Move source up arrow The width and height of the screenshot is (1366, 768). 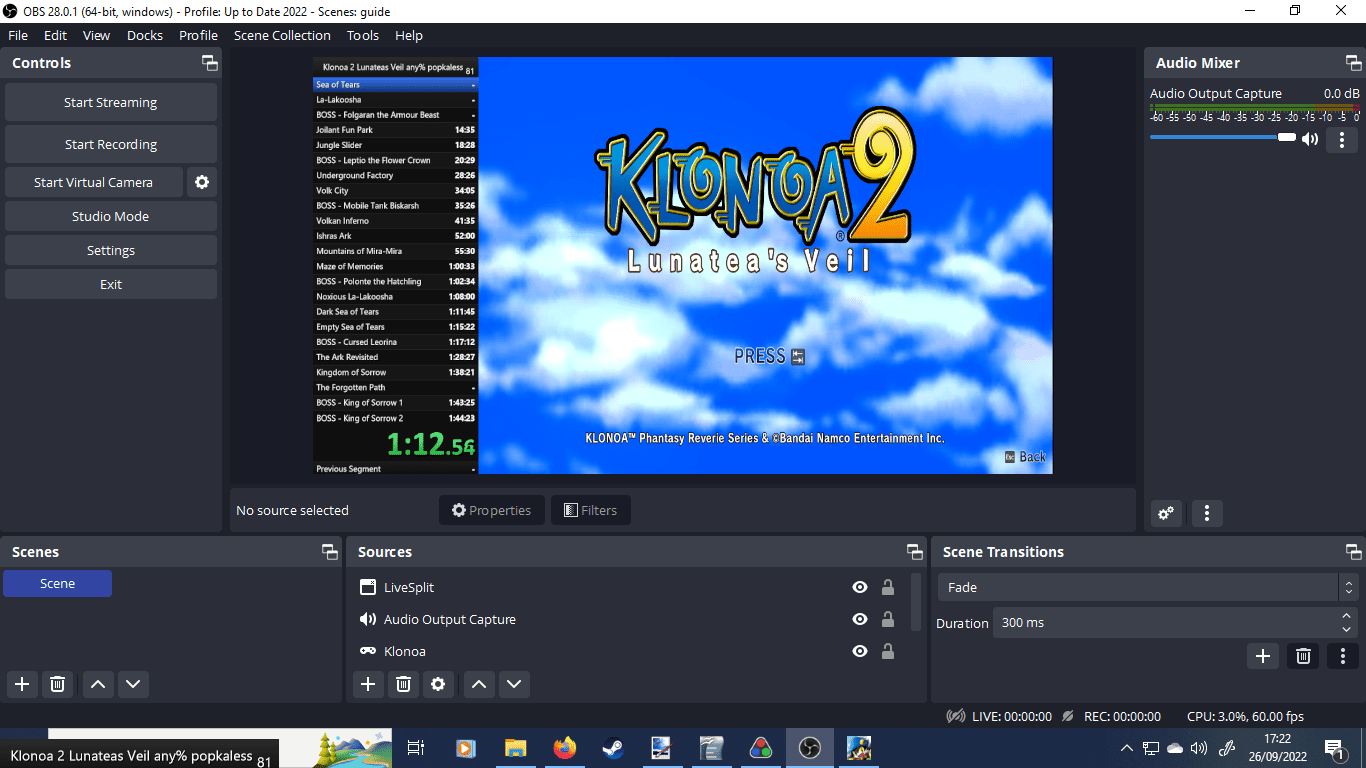tap(479, 684)
